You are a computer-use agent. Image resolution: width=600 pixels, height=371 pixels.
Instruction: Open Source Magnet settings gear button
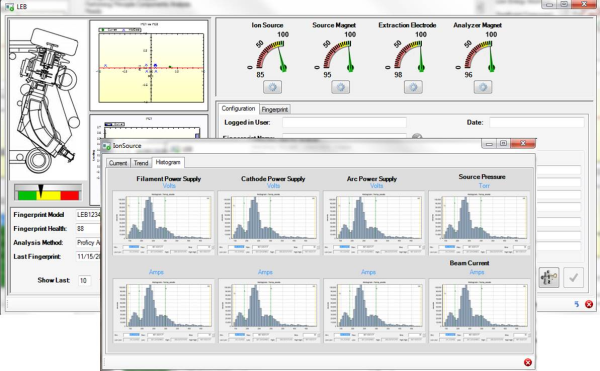(340, 87)
